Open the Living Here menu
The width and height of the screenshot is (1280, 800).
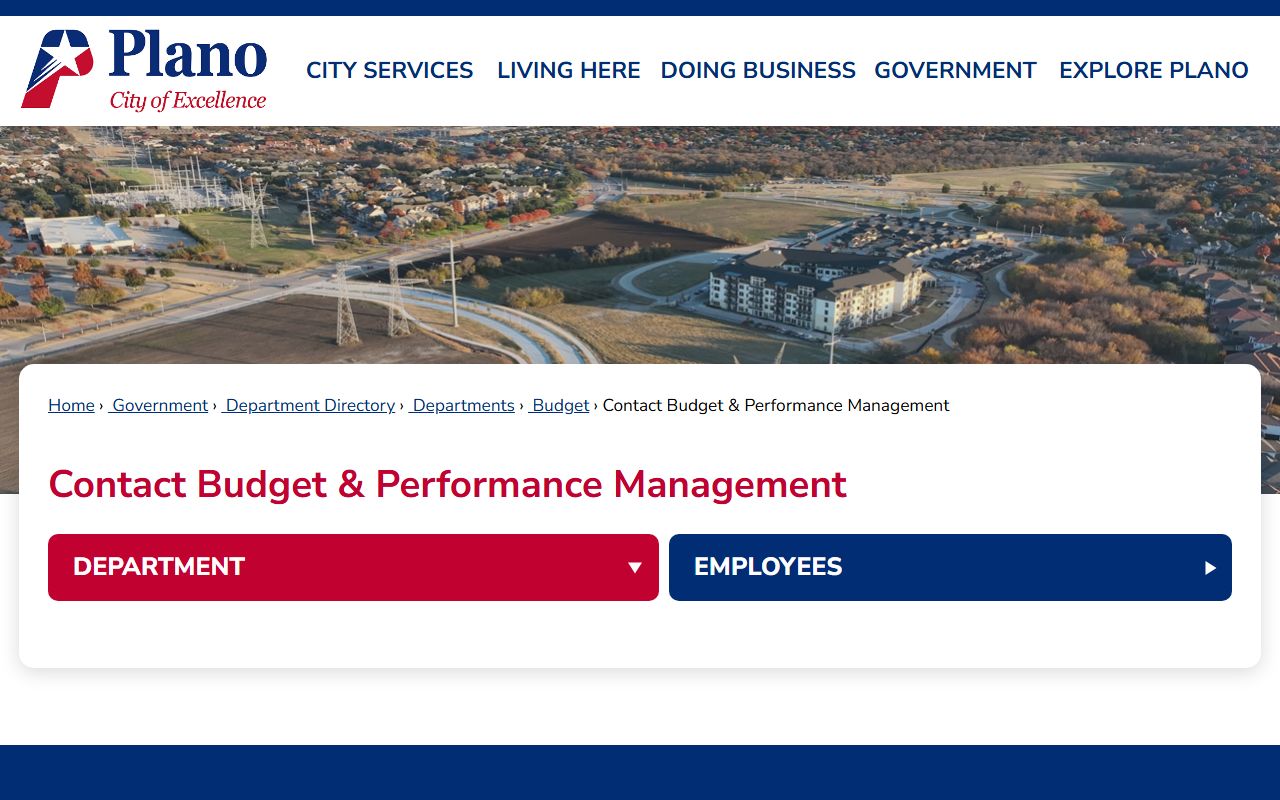(x=568, y=71)
